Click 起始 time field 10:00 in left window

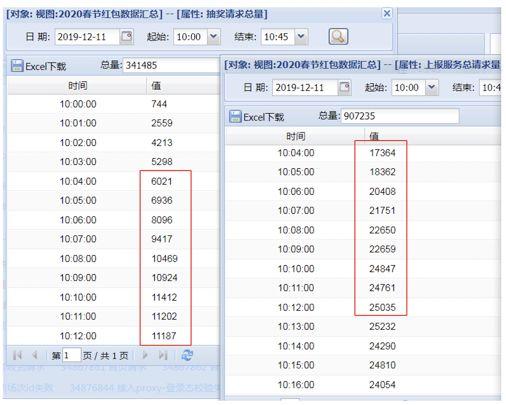click(x=190, y=37)
